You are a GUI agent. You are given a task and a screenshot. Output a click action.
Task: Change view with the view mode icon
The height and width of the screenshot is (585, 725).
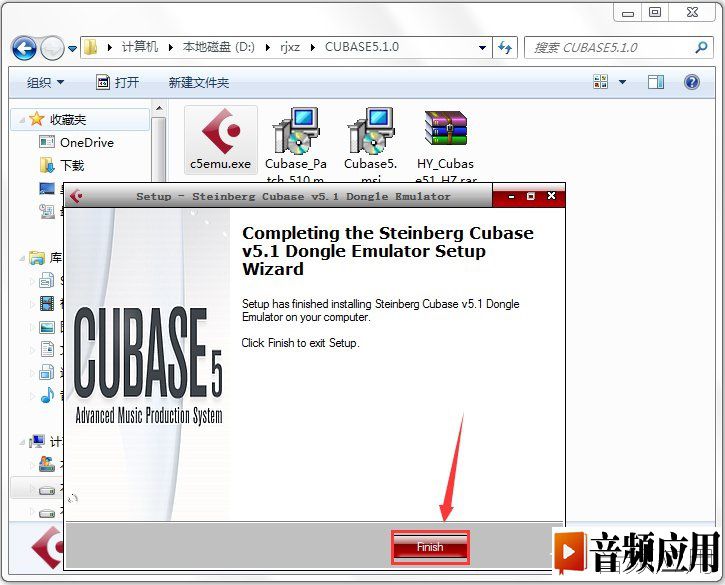(x=600, y=82)
